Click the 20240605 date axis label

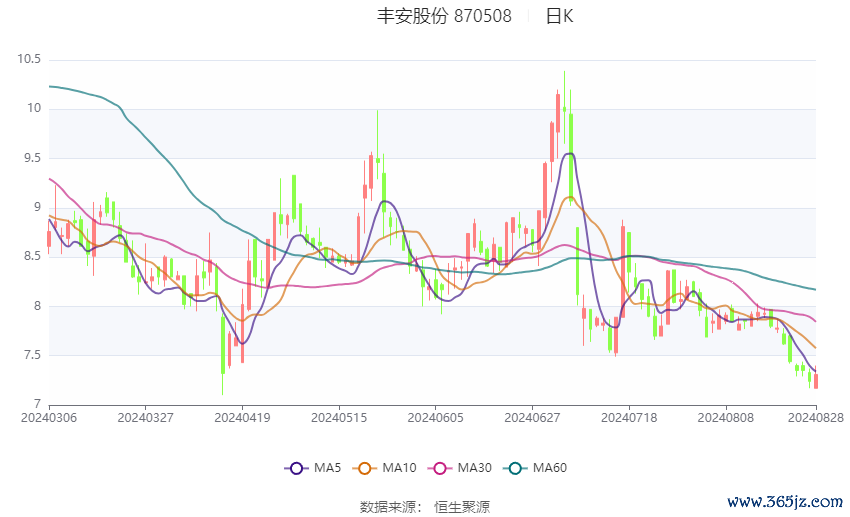pos(435,418)
